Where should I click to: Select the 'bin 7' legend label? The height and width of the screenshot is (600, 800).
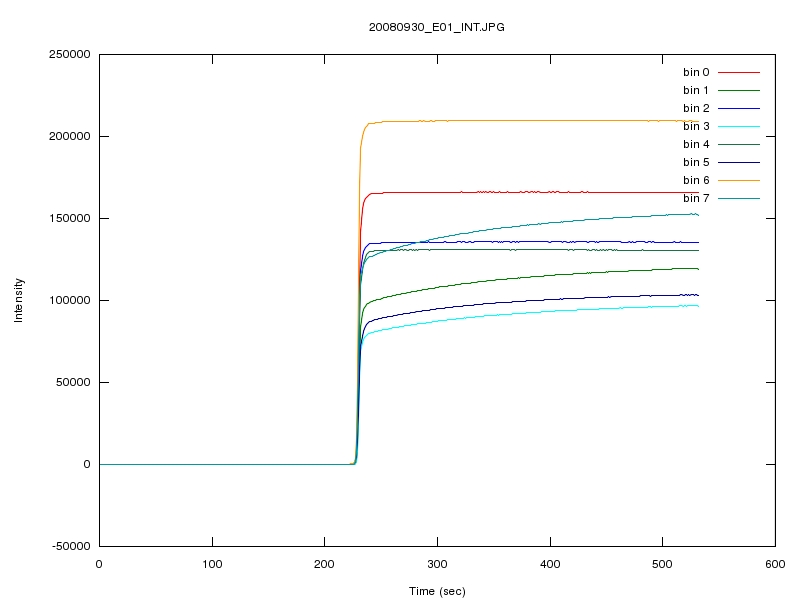[696, 198]
